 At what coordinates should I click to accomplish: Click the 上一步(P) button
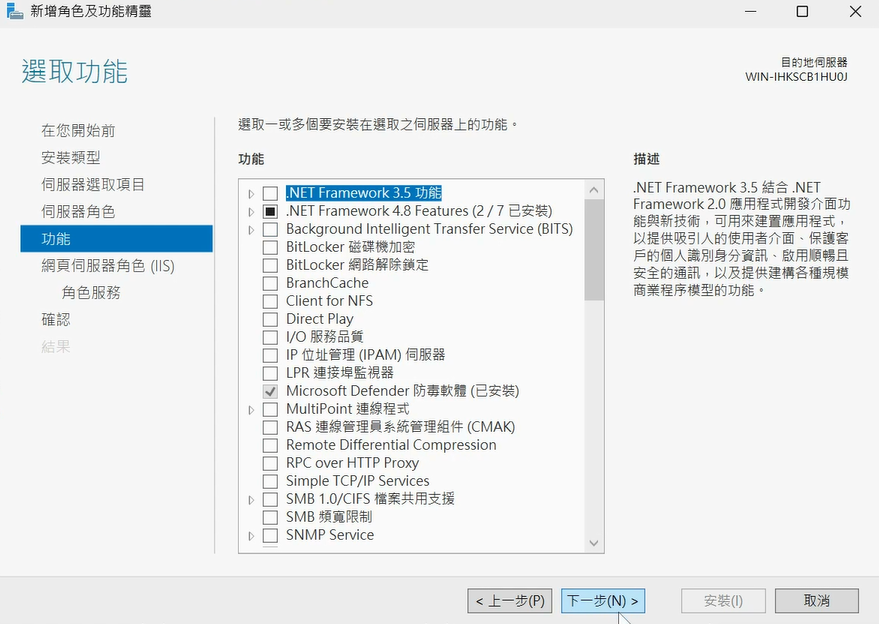point(510,601)
